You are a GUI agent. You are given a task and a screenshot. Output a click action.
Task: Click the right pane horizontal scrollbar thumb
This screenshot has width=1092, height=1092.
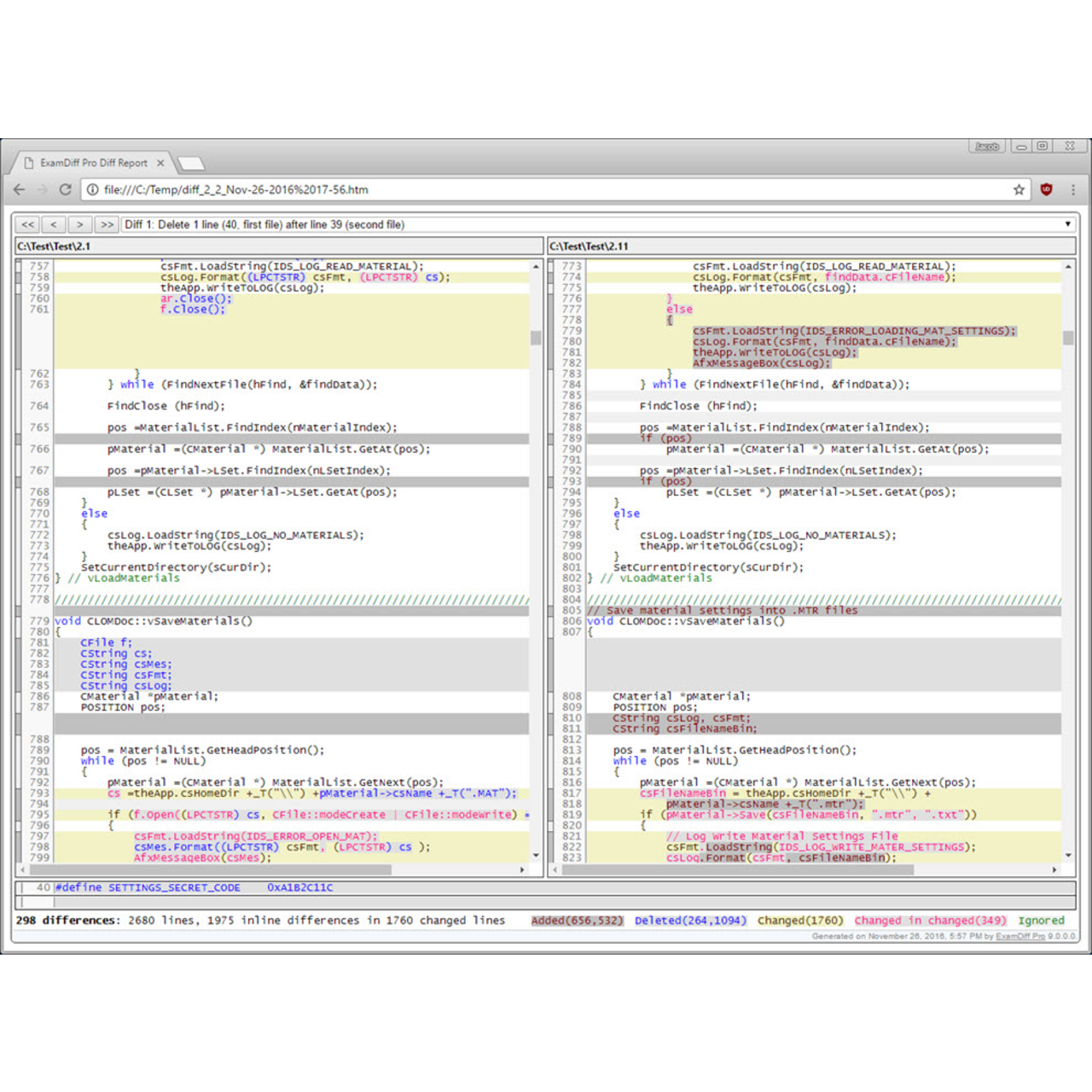[x=738, y=870]
